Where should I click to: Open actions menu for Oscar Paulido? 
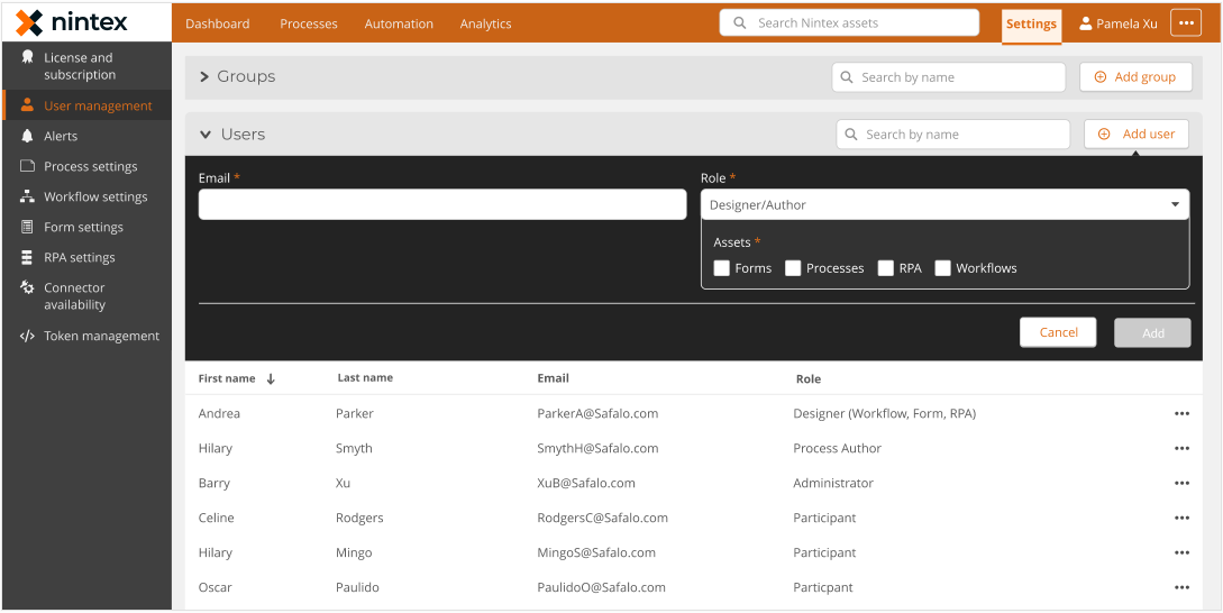coord(1182,588)
